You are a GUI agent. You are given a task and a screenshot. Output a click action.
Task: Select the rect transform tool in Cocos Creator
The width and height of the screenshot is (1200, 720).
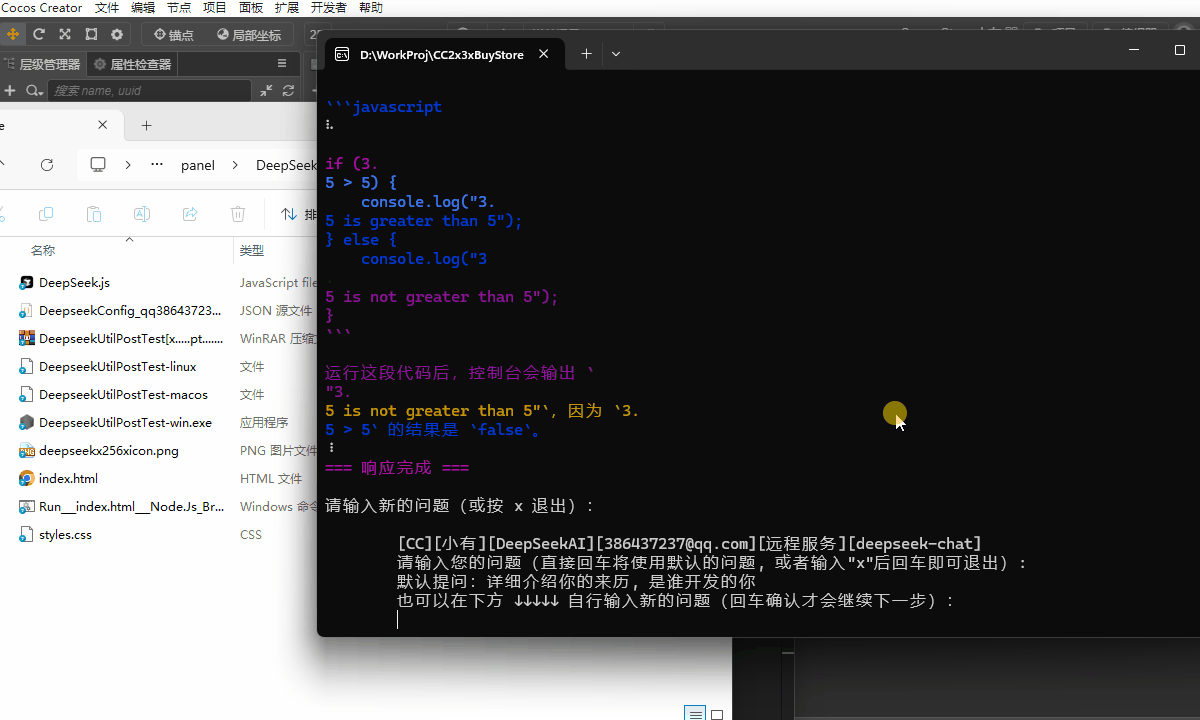[x=91, y=34]
